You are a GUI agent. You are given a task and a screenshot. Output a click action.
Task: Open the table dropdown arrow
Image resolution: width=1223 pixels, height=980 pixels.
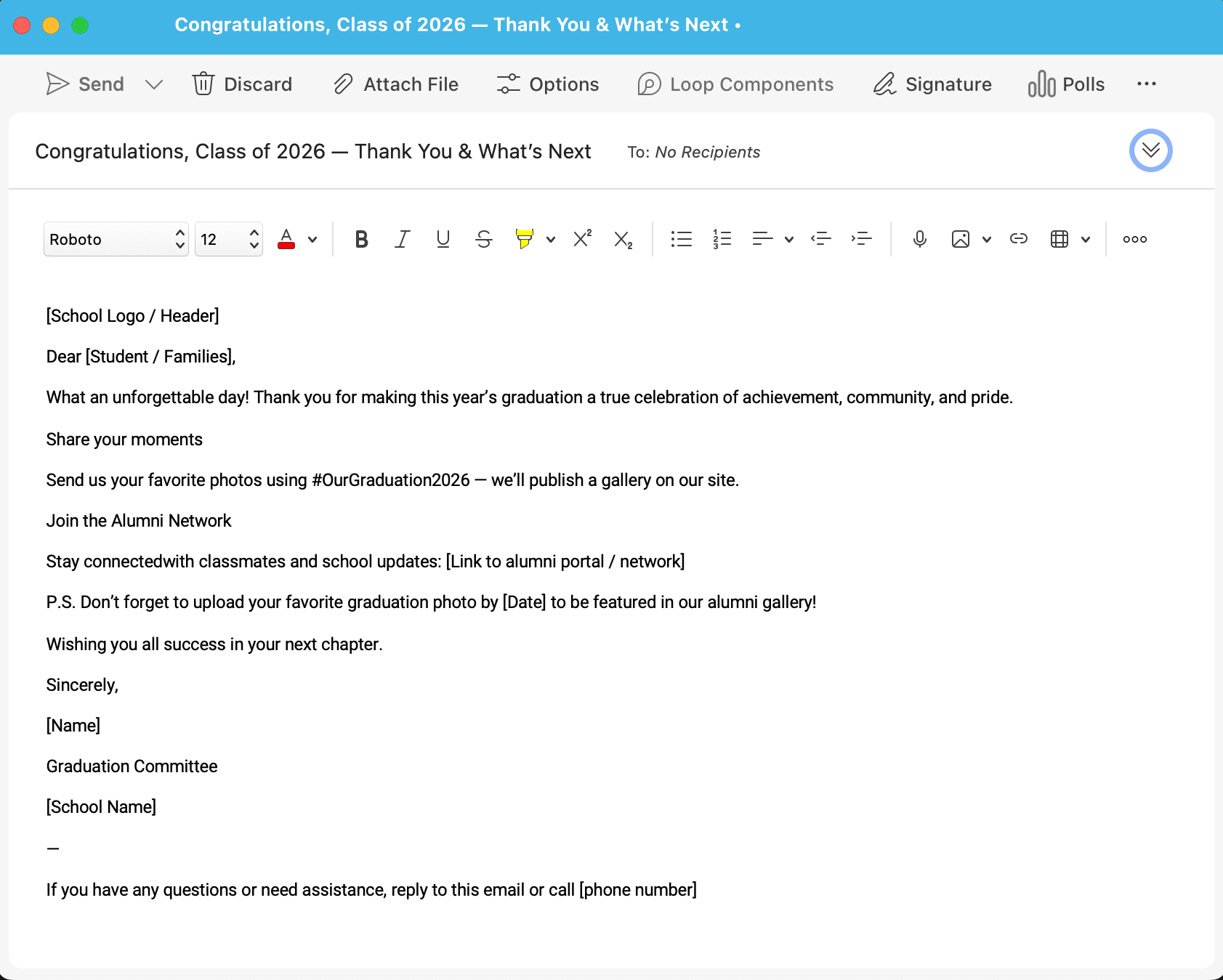tap(1086, 239)
